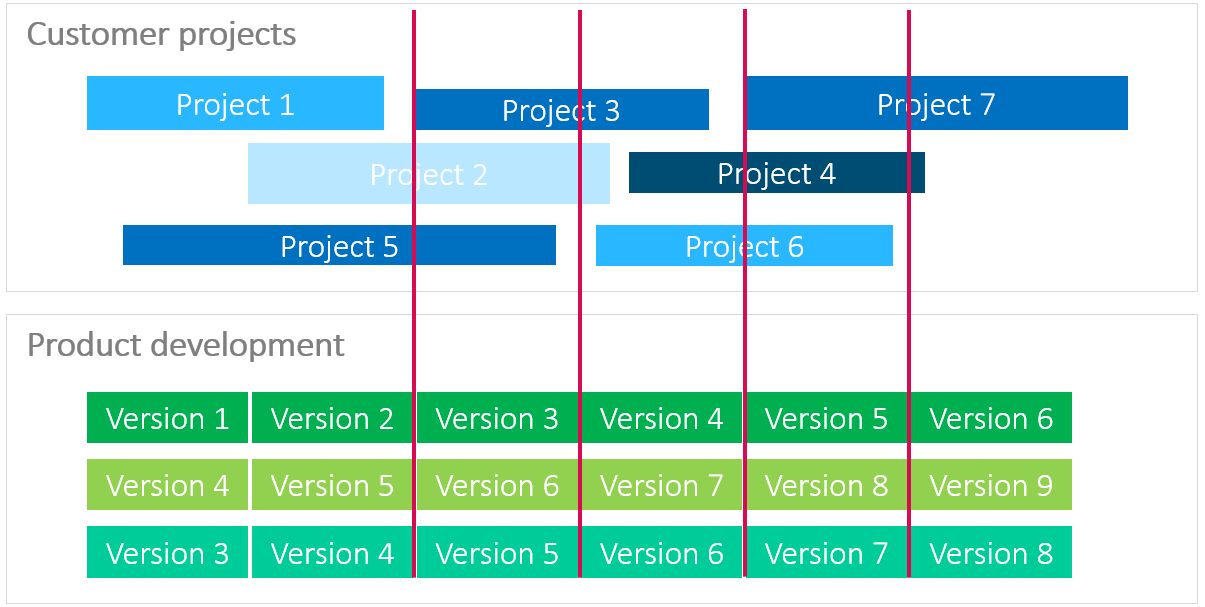The width and height of the screenshot is (1205, 607).
Task: Click the Customer projects heading
Action: click(161, 34)
